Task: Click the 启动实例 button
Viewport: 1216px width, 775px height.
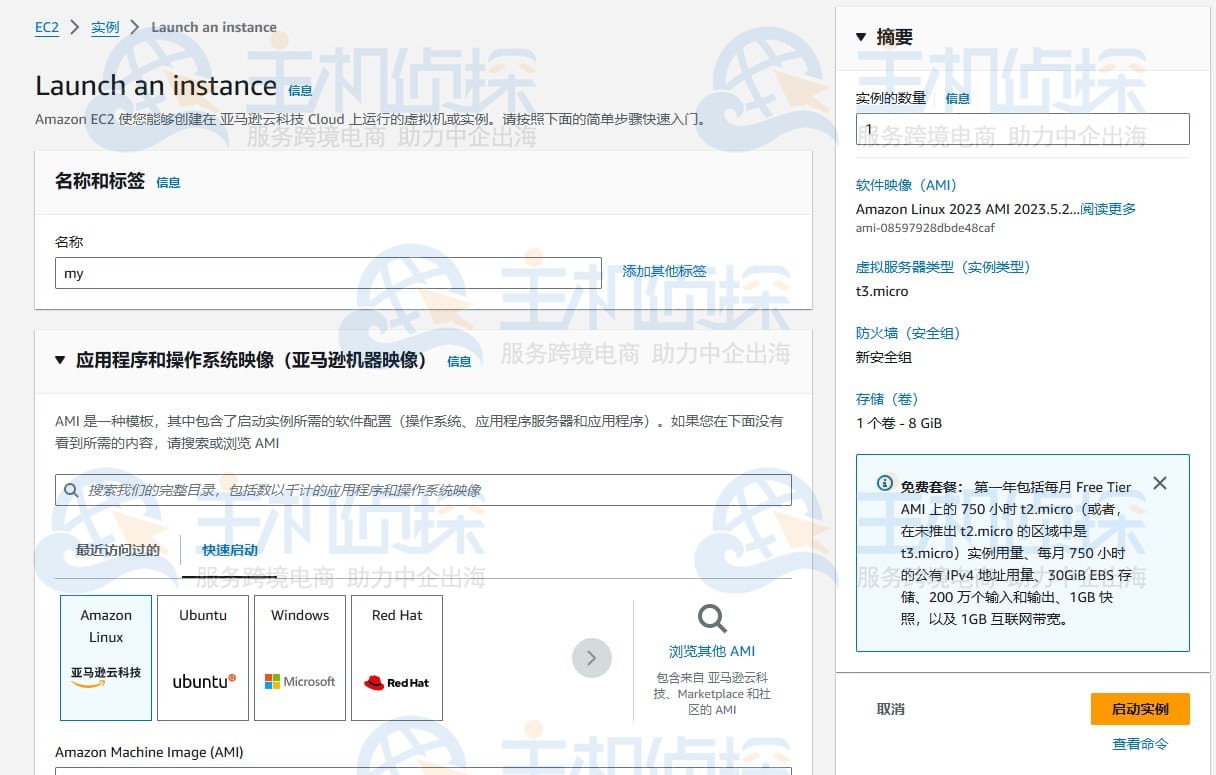Action: (1140, 708)
